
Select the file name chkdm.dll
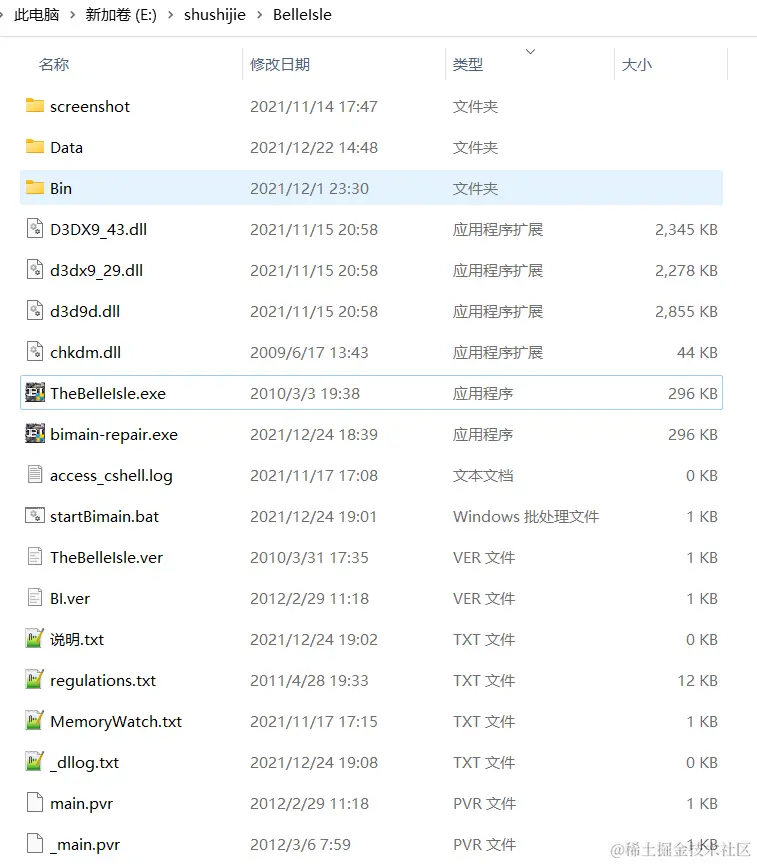pyautogui.click(x=85, y=353)
